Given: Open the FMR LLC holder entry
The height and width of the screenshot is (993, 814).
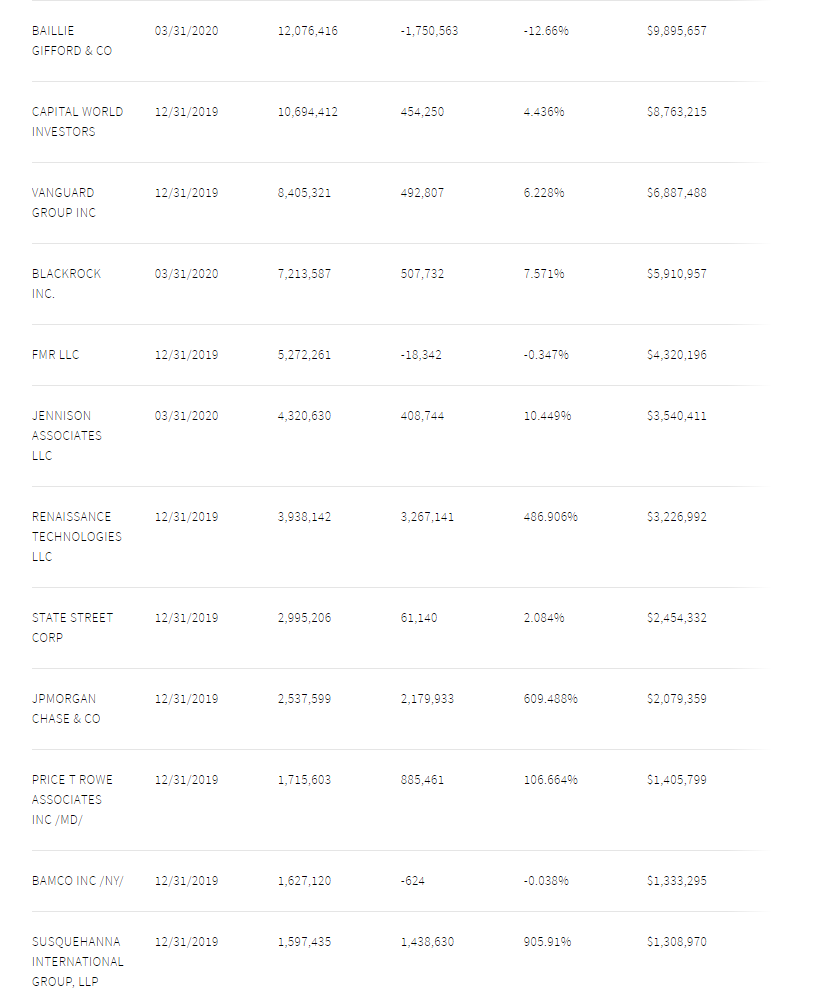Looking at the screenshot, I should tap(55, 355).
